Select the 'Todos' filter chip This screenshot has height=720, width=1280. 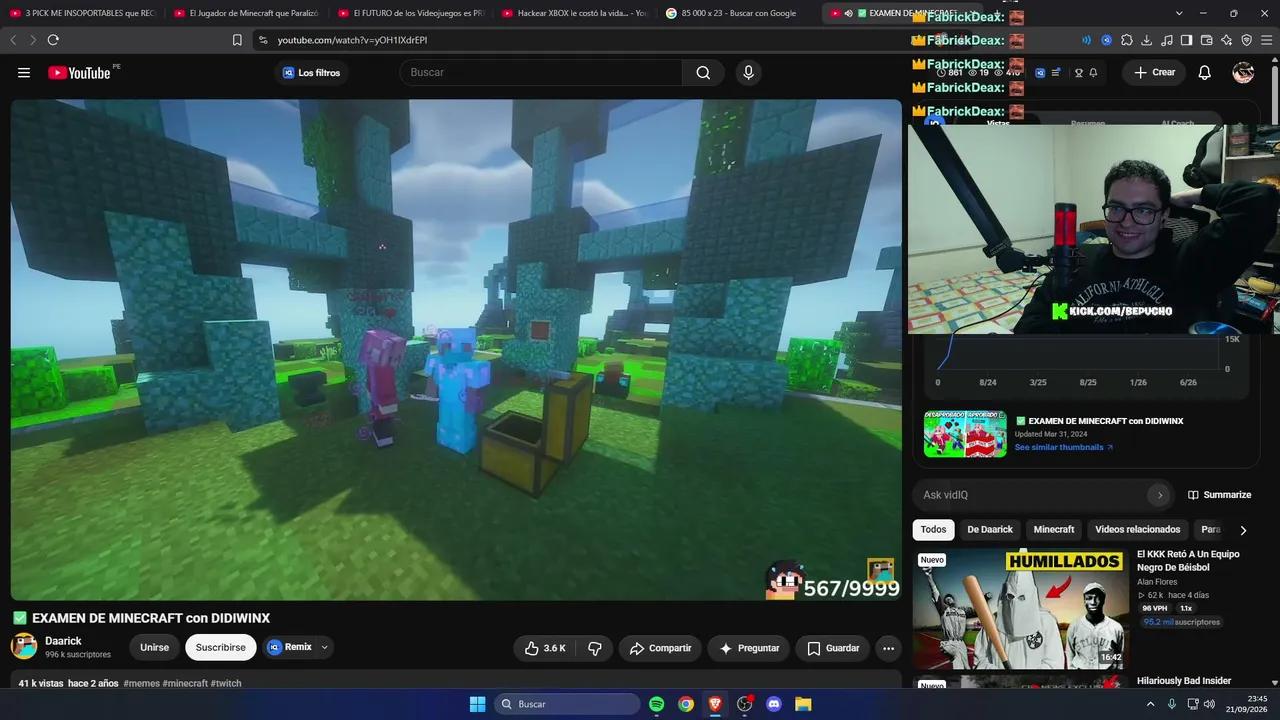pos(933,530)
